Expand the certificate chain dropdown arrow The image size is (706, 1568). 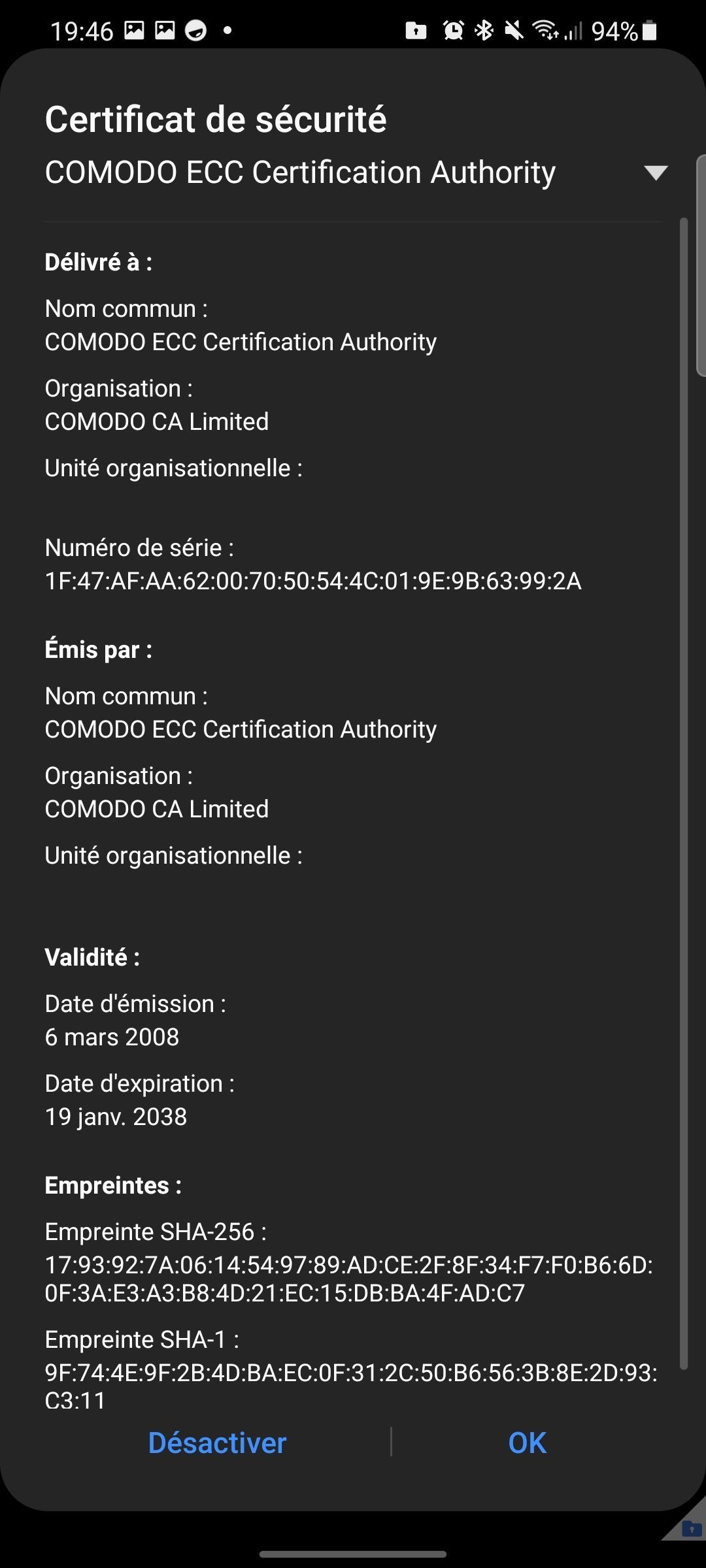click(655, 172)
